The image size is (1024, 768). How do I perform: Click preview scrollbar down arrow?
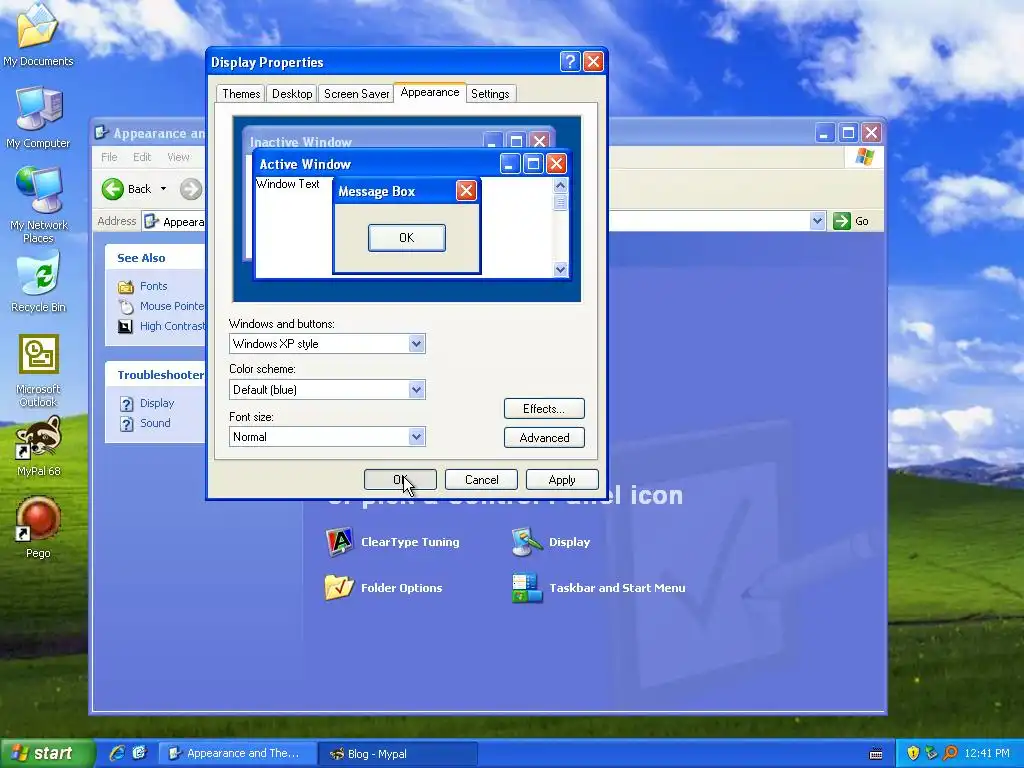pyautogui.click(x=560, y=269)
